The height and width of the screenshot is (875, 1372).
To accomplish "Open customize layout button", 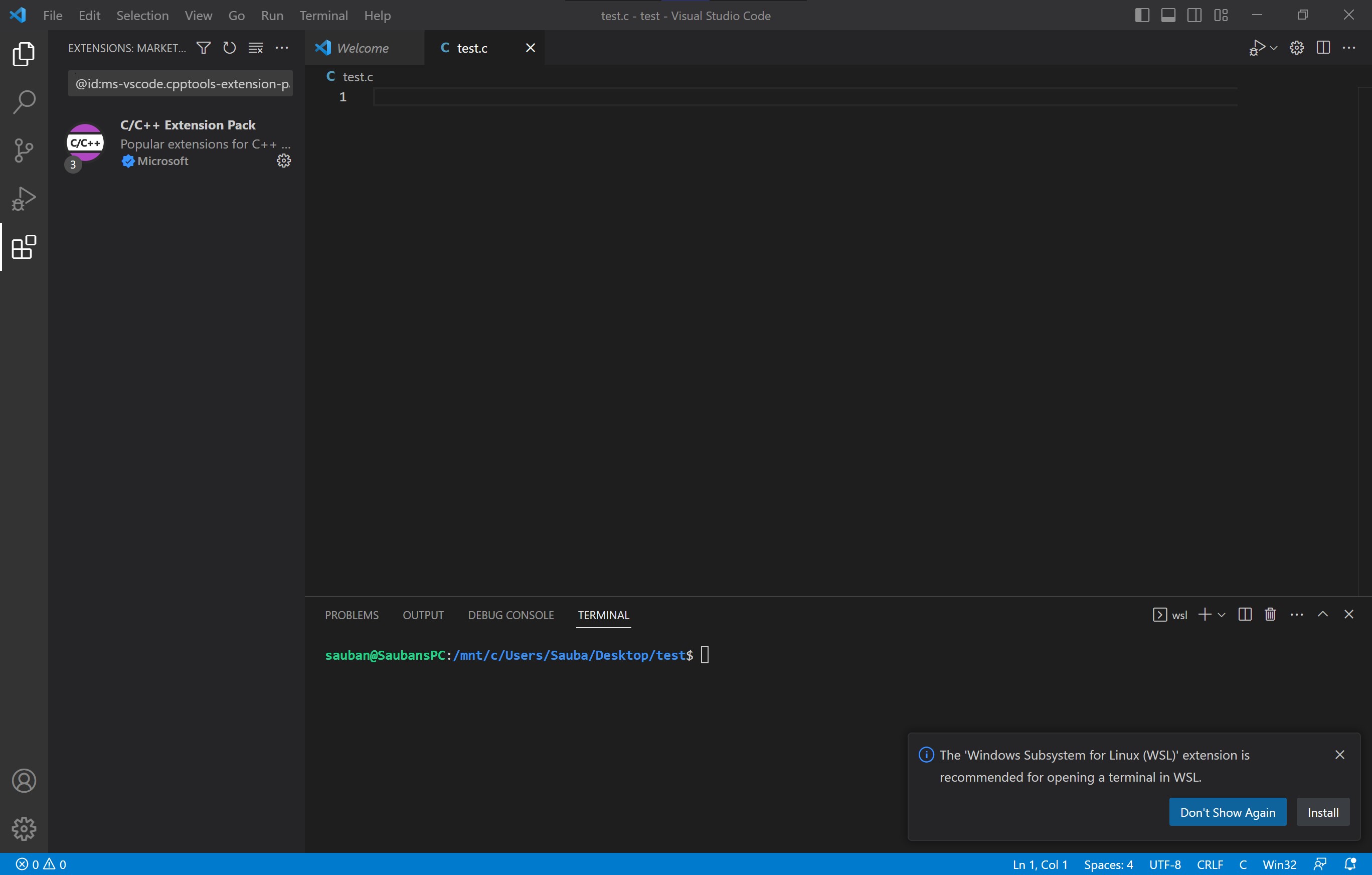I will 1221,16.
